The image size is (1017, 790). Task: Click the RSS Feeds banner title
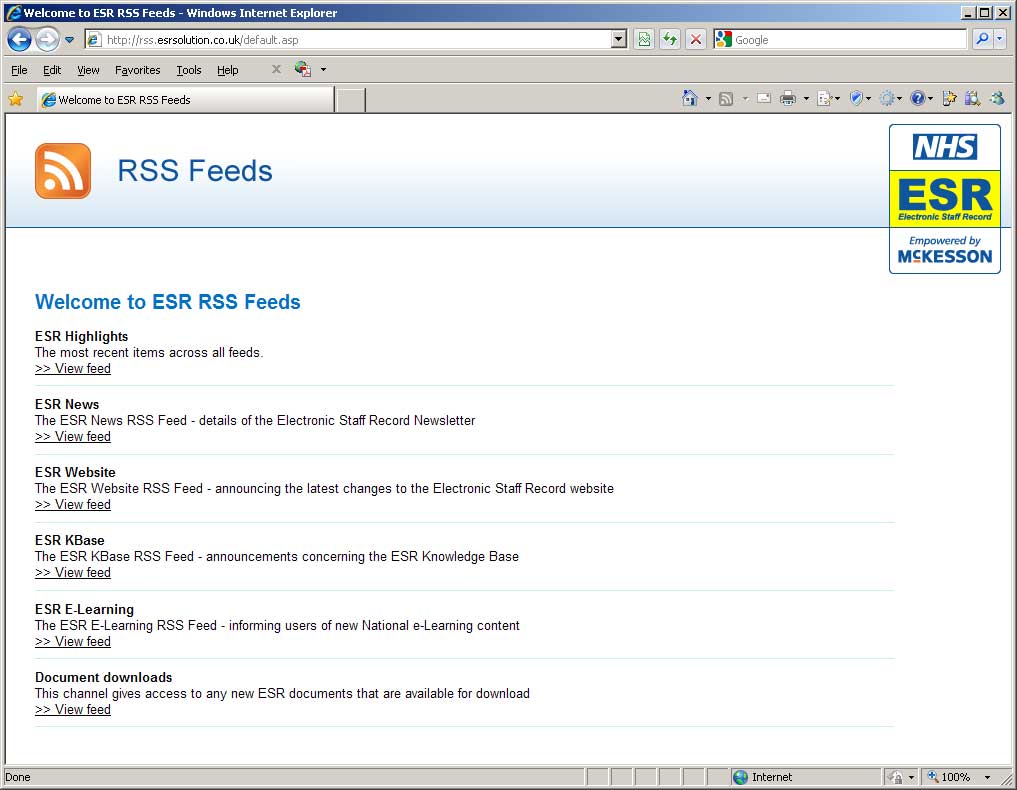[x=195, y=171]
